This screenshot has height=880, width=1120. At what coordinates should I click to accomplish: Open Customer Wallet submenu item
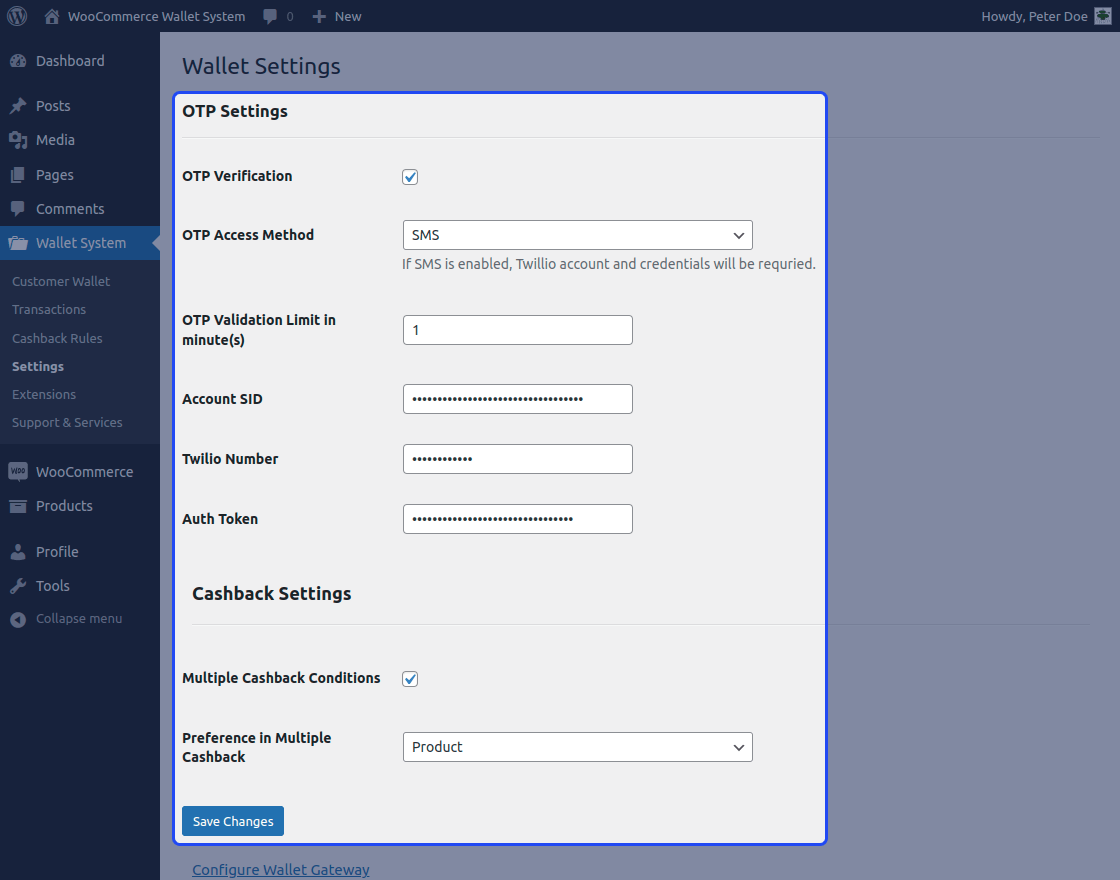(61, 281)
